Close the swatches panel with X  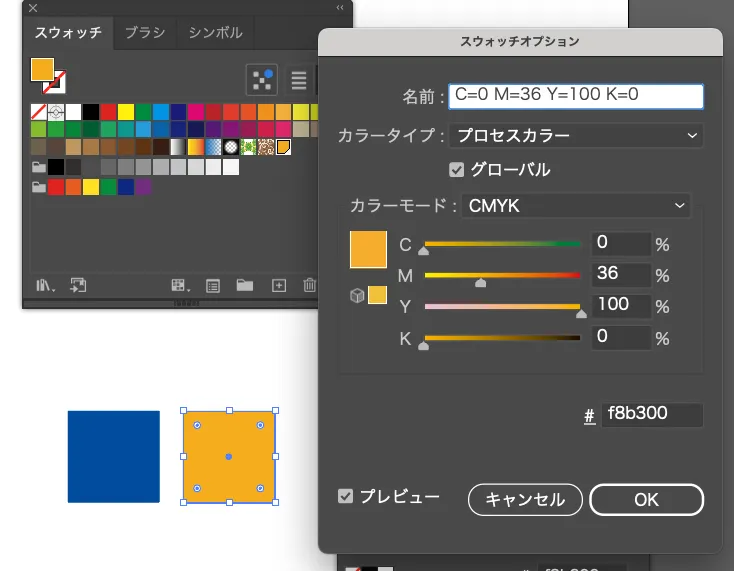(33, 8)
